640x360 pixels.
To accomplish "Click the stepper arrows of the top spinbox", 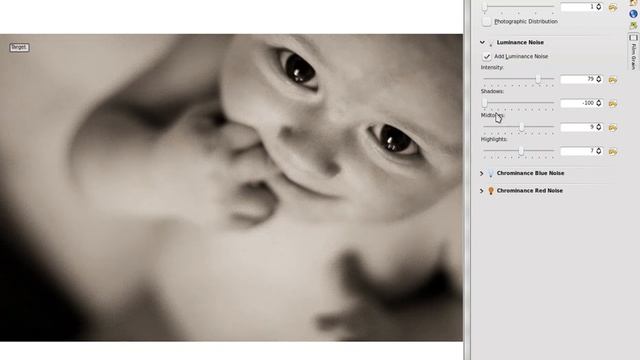I will 599,7.
